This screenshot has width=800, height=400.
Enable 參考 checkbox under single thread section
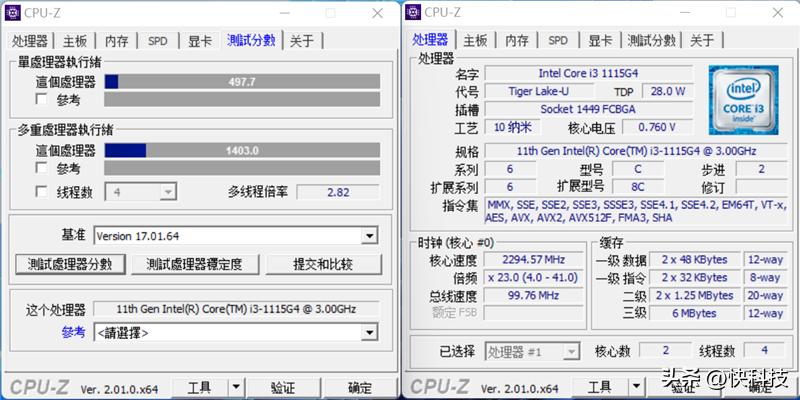42,99
